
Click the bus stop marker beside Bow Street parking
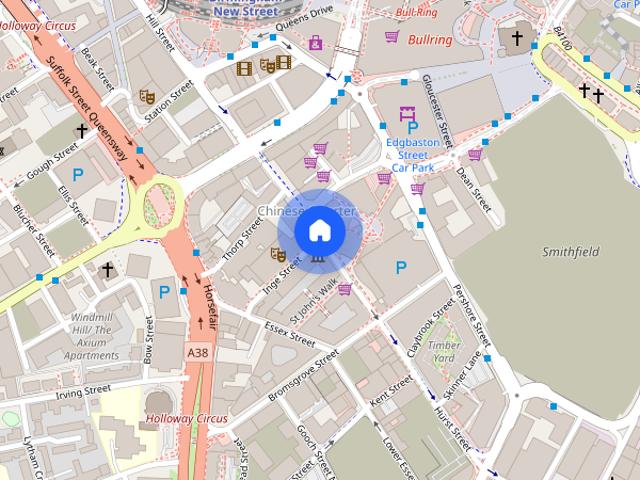tap(183, 291)
